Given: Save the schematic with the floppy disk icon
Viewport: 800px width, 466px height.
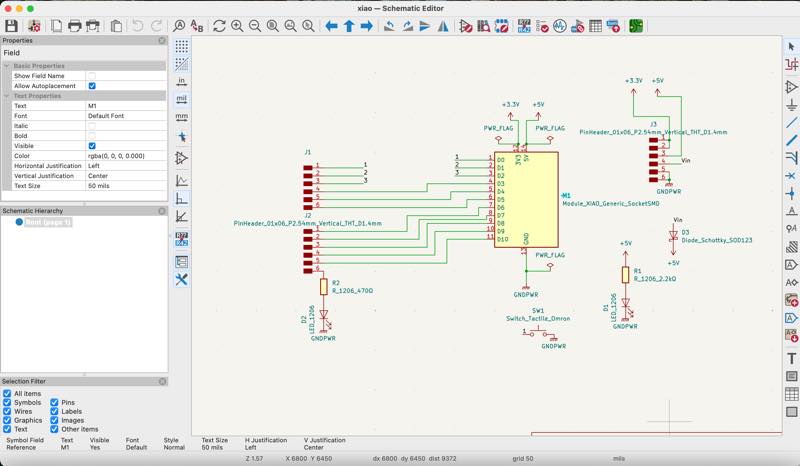Looking at the screenshot, I should (x=11, y=26).
